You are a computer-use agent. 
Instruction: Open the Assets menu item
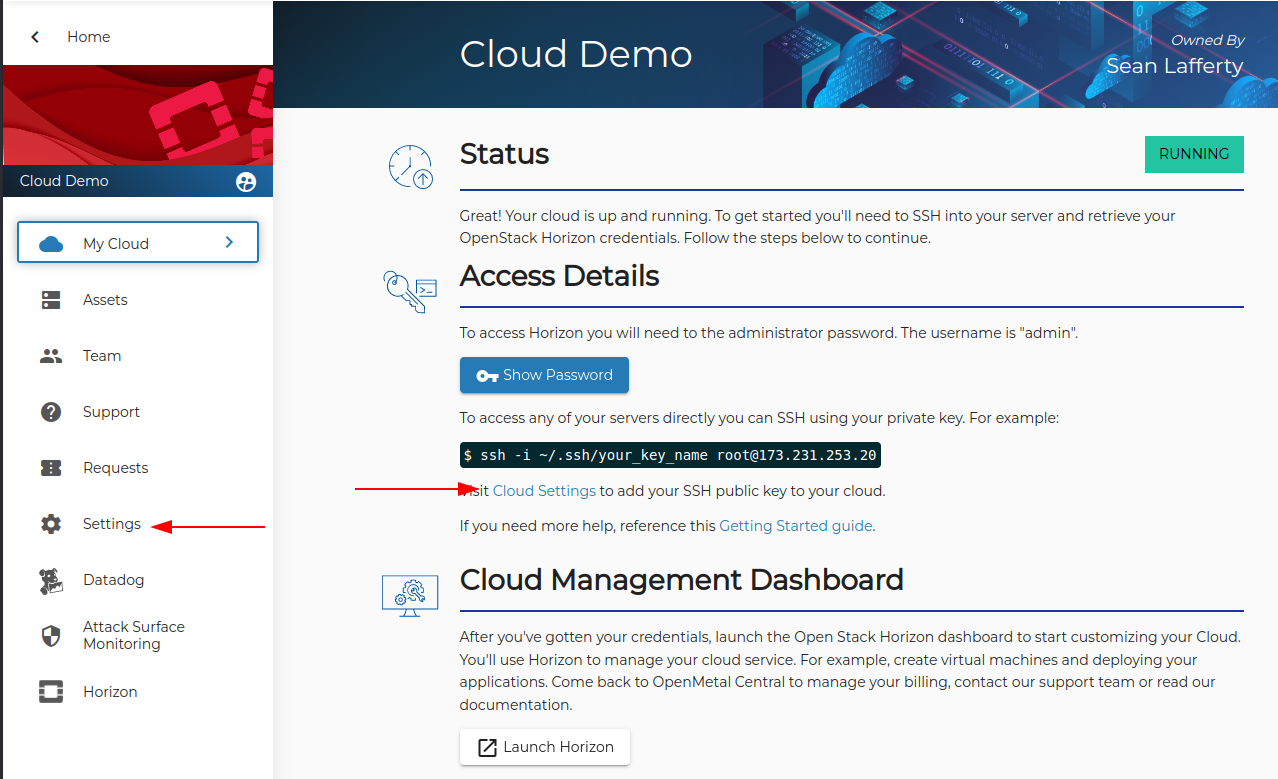coord(105,300)
